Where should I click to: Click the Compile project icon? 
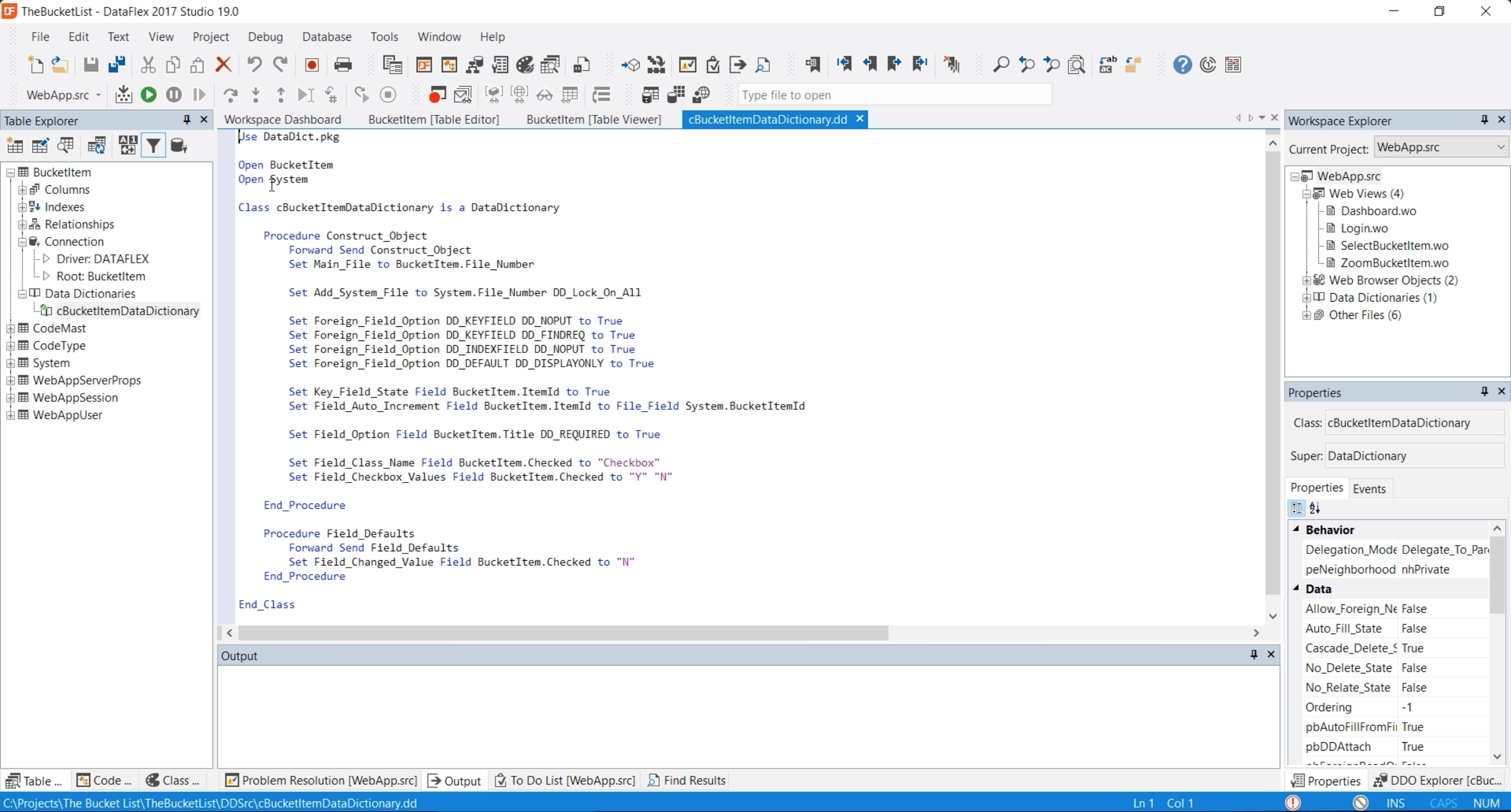click(x=123, y=95)
